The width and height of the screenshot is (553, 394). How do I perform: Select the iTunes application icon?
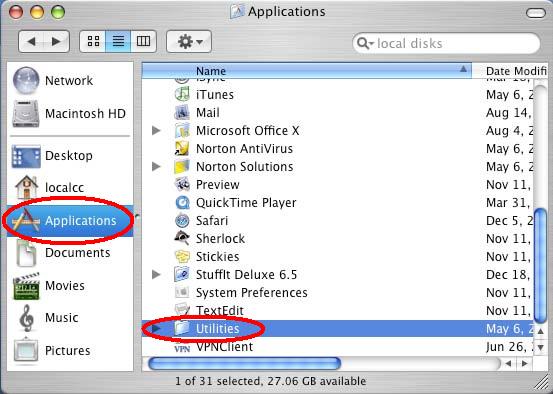182,95
